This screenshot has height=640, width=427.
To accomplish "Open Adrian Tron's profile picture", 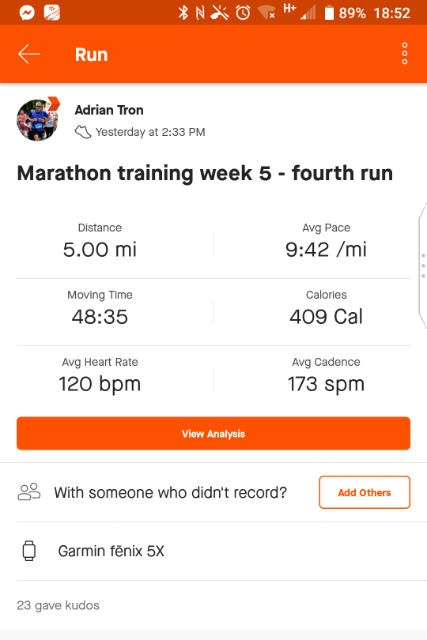I will click(37, 120).
